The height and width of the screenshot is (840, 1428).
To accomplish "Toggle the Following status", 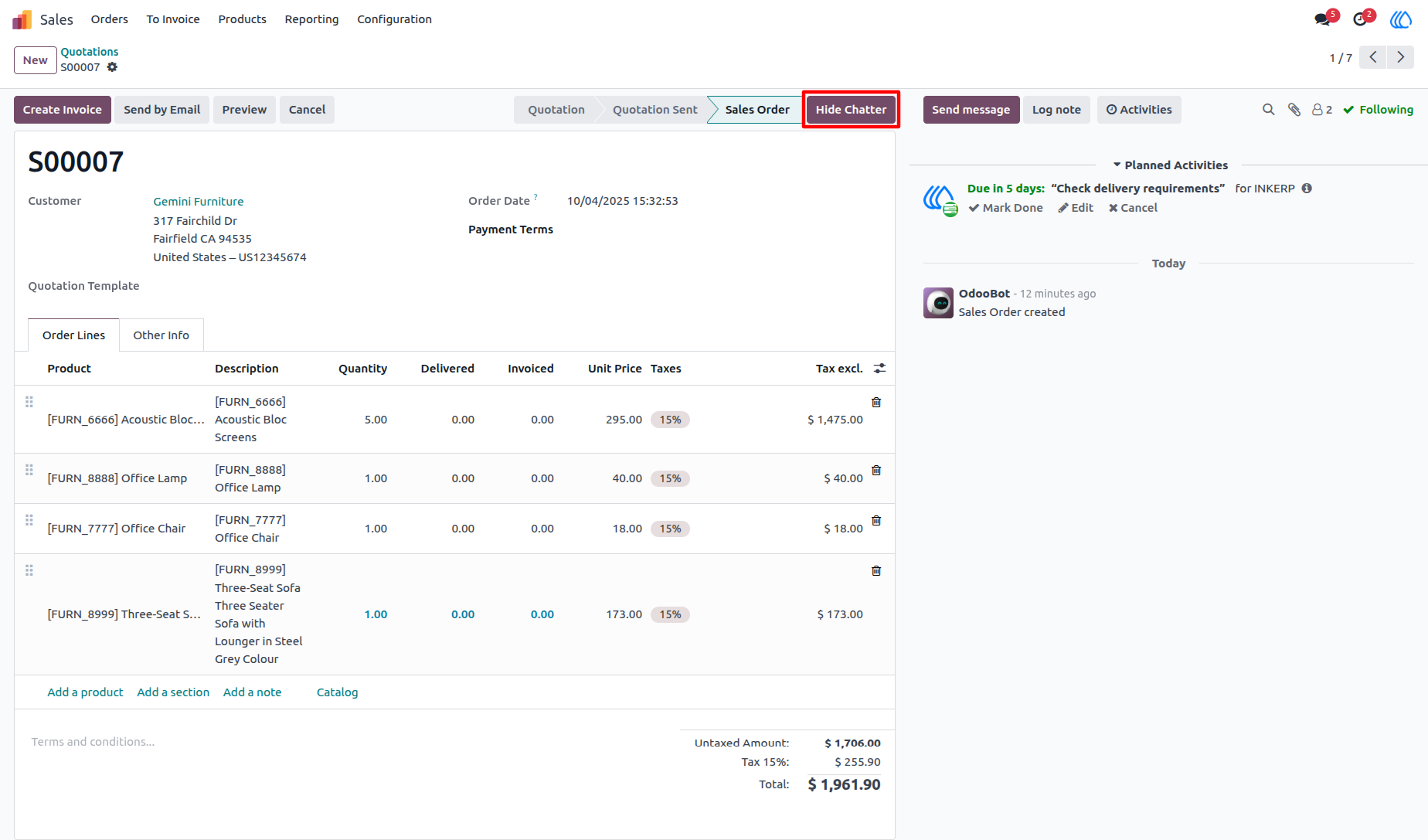I will click(1378, 110).
